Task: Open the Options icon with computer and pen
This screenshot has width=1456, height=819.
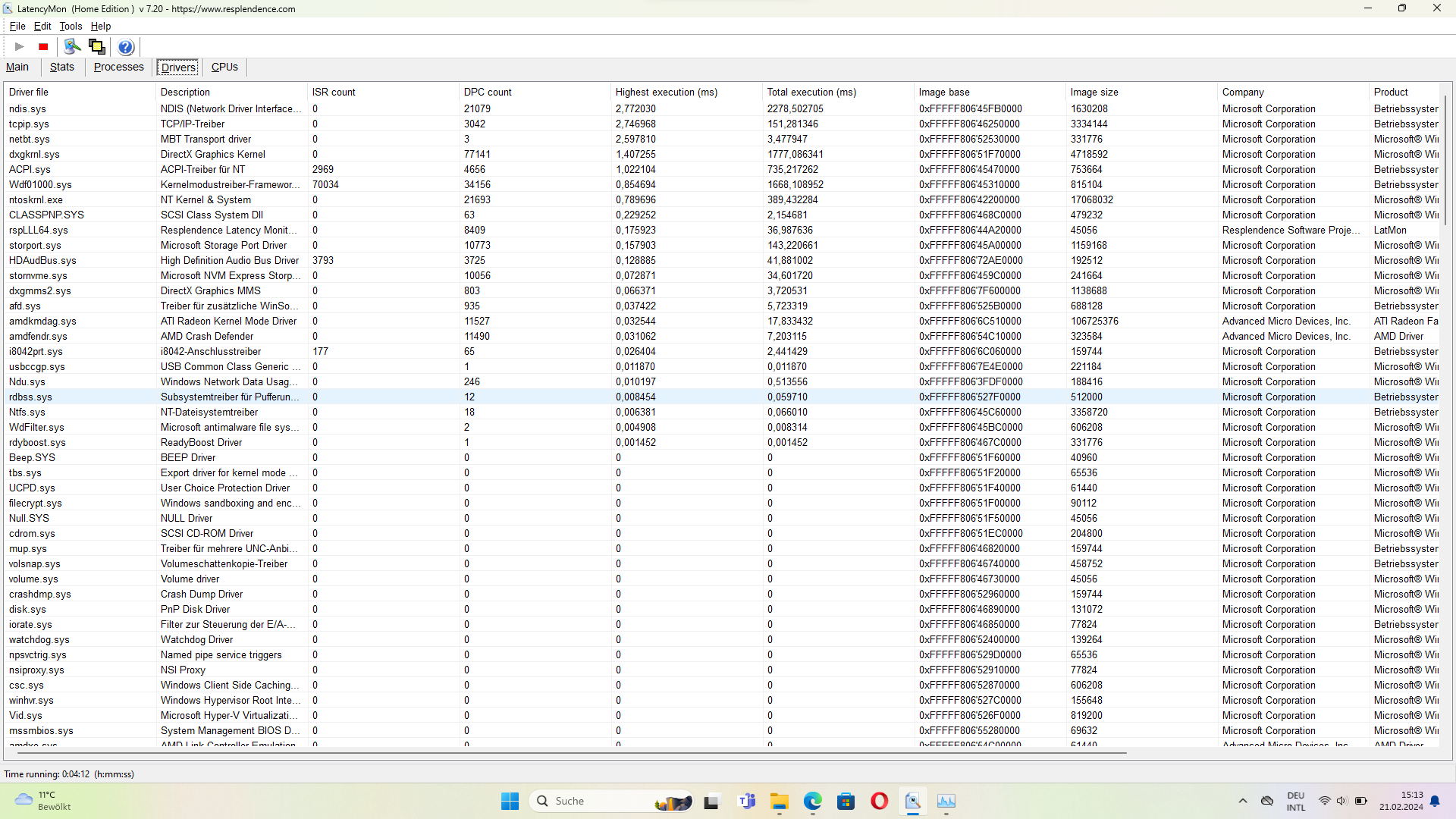Action: [x=72, y=47]
